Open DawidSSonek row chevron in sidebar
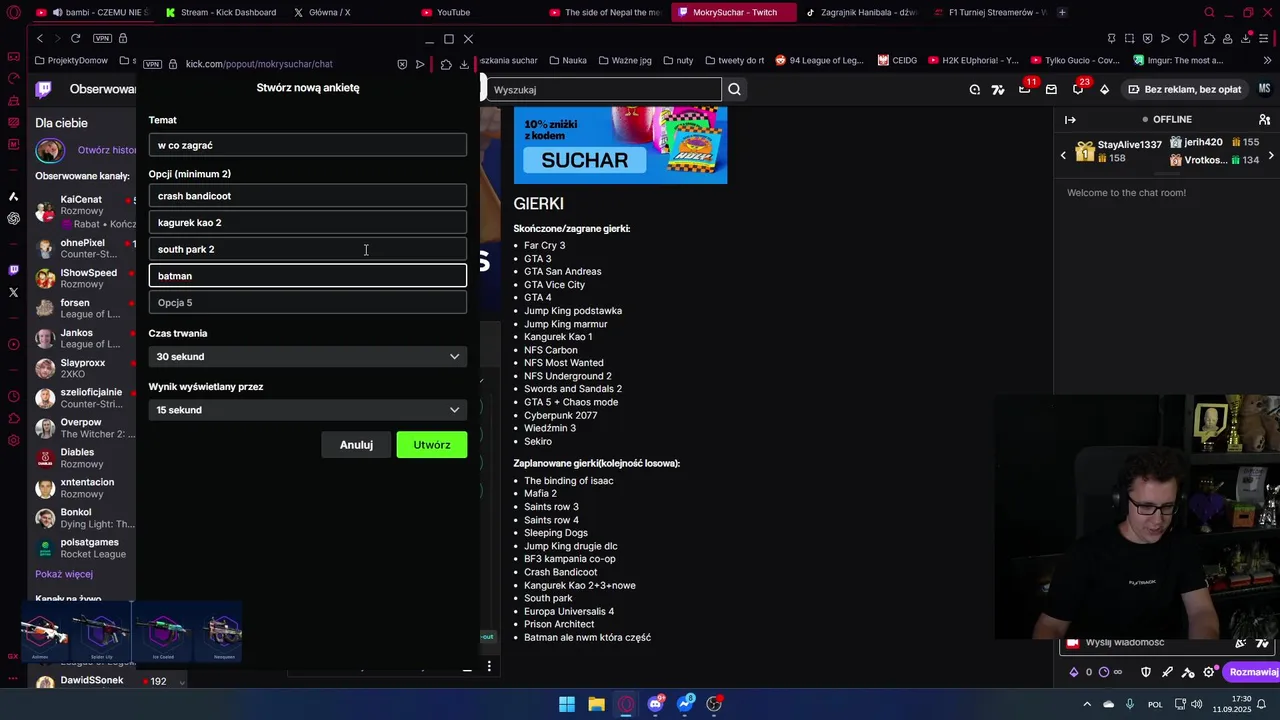 182,682
